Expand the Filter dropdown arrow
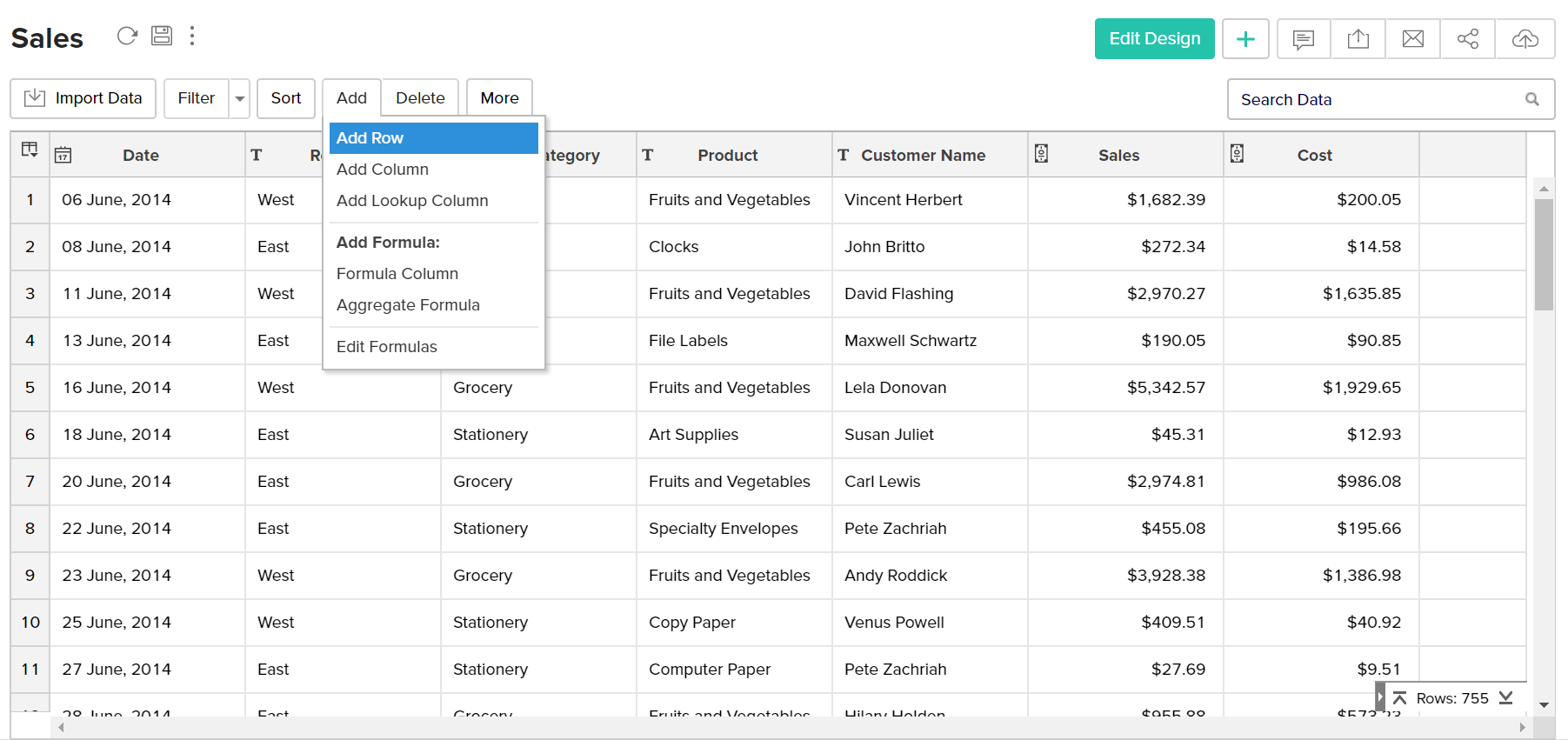This screenshot has width=1568, height=740. tap(240, 99)
